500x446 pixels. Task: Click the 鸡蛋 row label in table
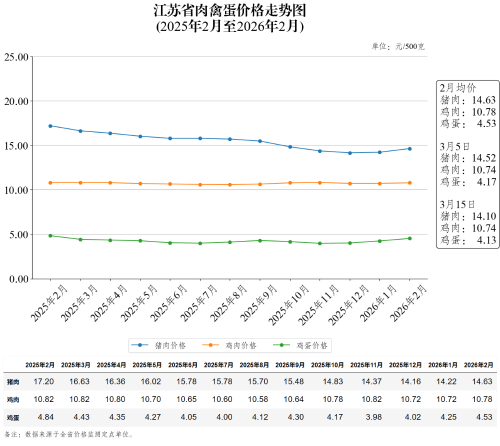[x=13, y=418]
